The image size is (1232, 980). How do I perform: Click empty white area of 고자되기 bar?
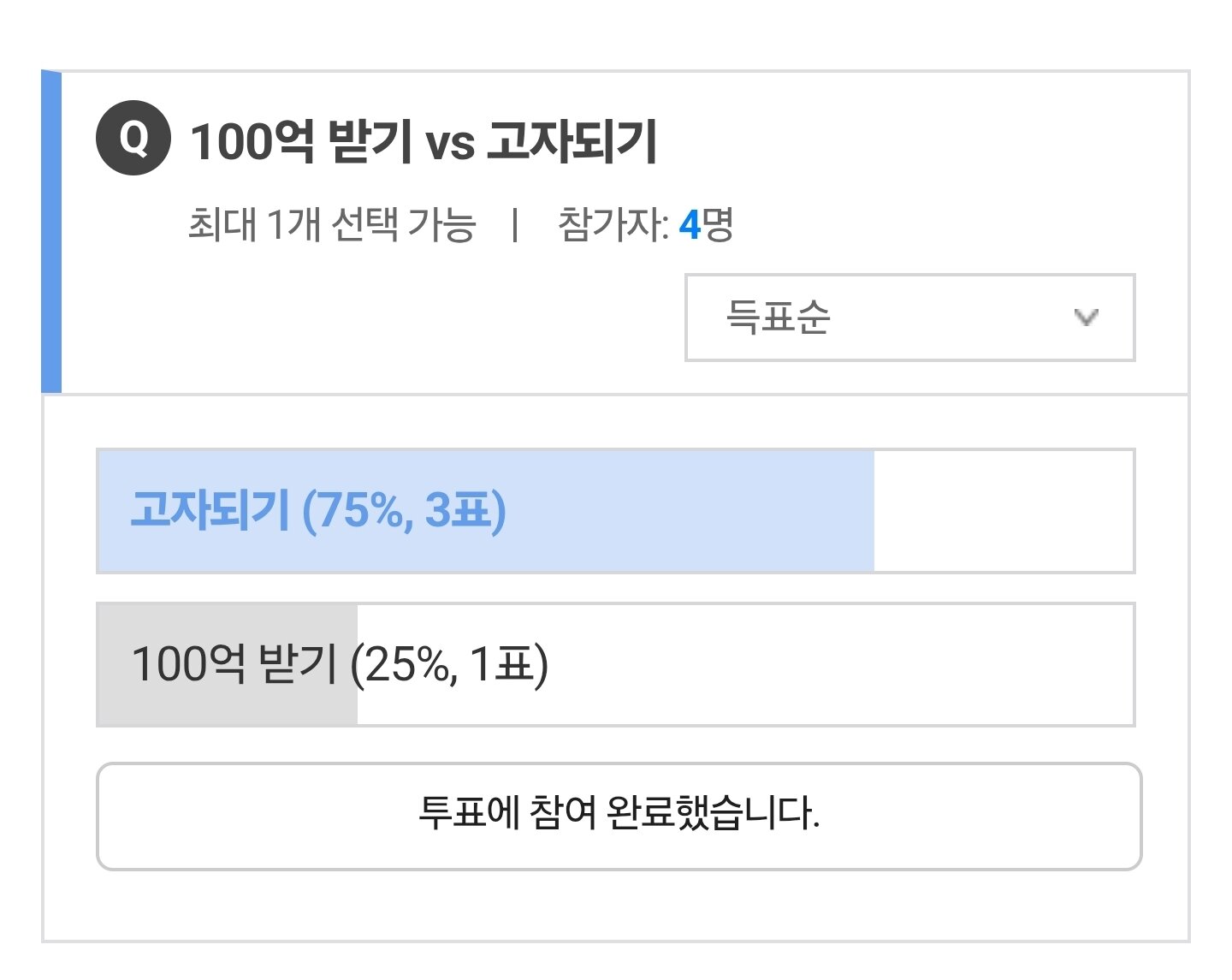click(x=1003, y=511)
